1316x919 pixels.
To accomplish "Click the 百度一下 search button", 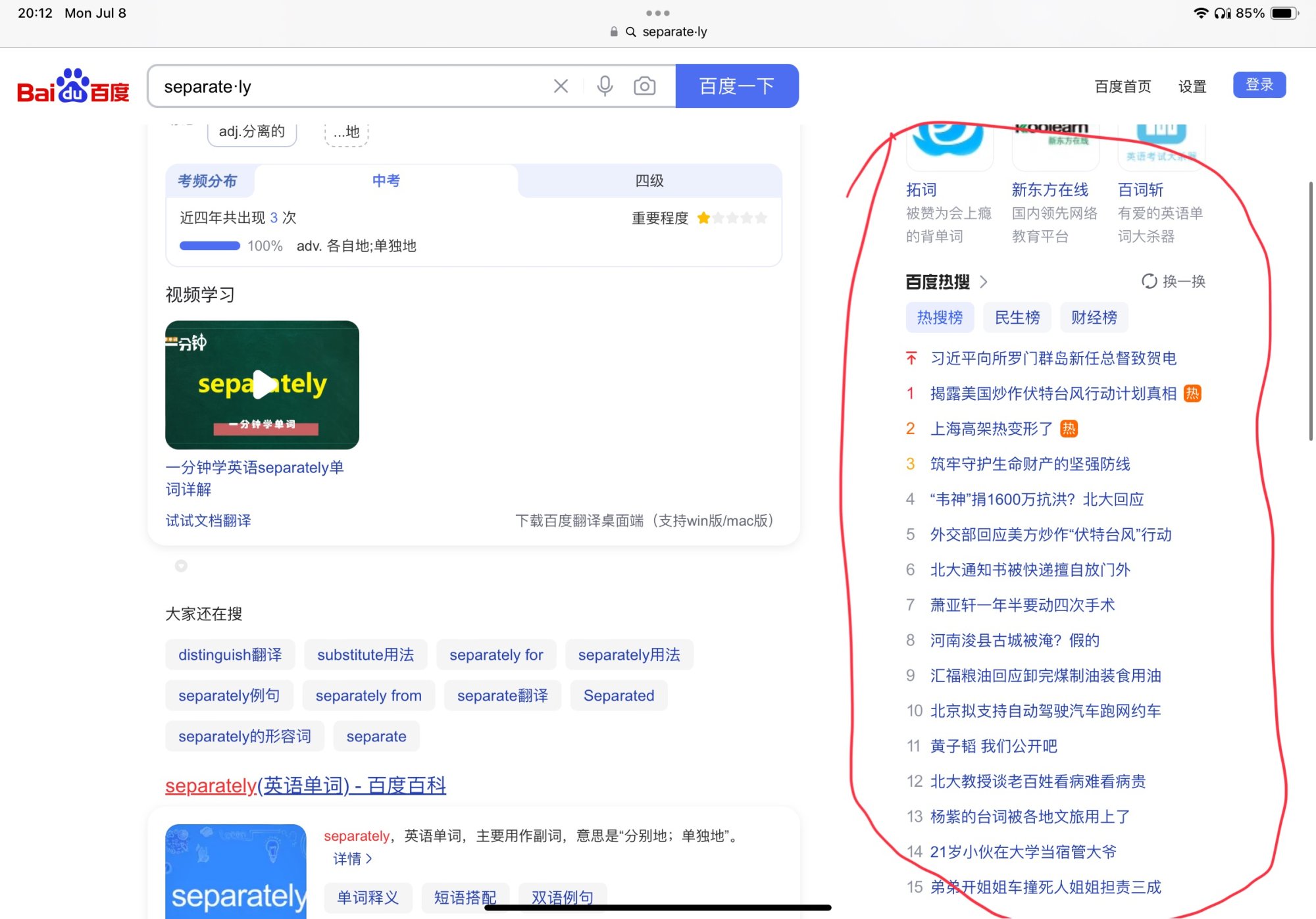I will tap(737, 86).
